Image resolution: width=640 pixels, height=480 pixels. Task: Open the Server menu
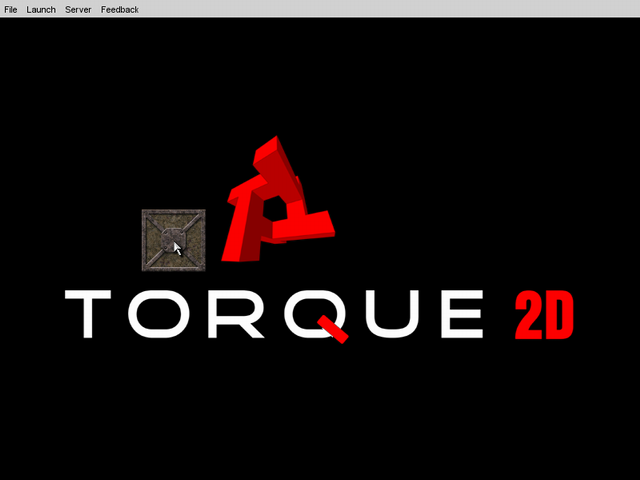click(x=78, y=9)
